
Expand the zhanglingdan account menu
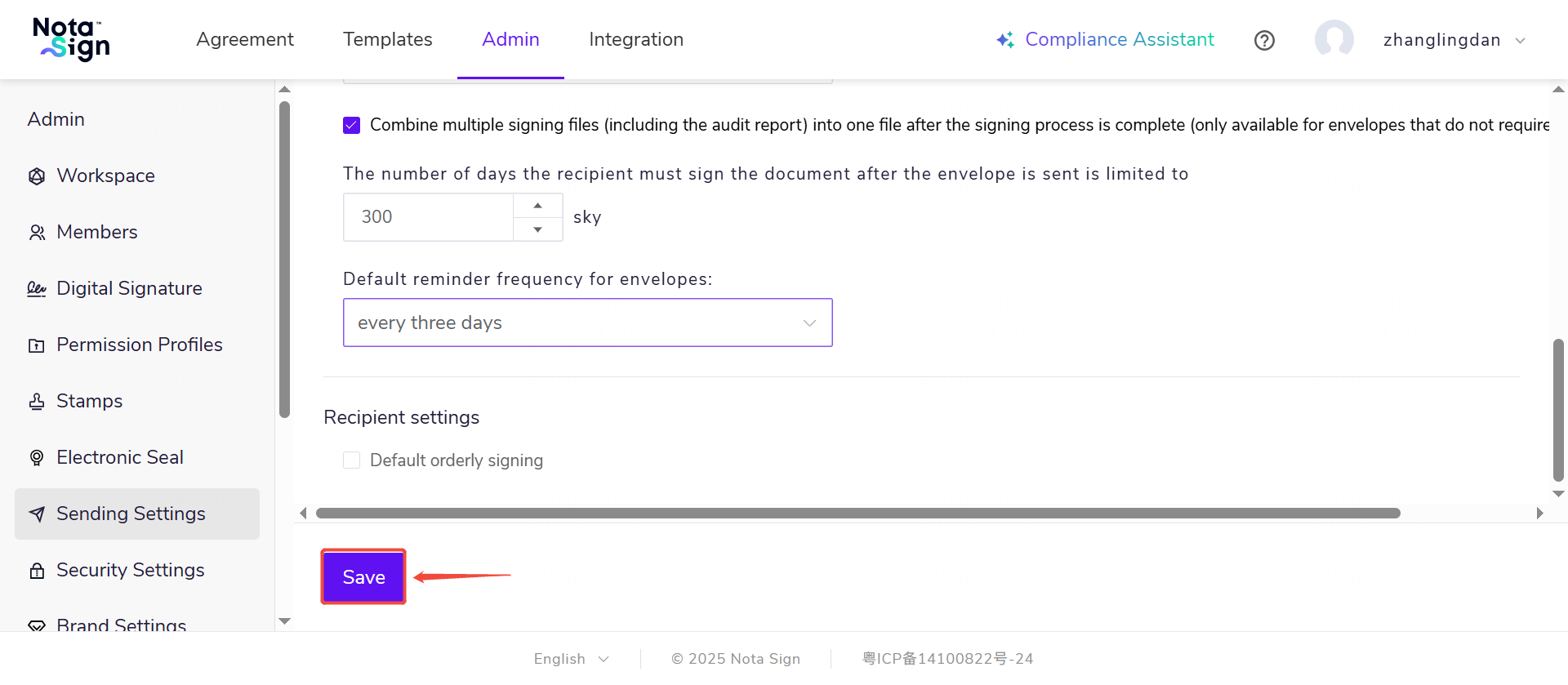(x=1454, y=40)
